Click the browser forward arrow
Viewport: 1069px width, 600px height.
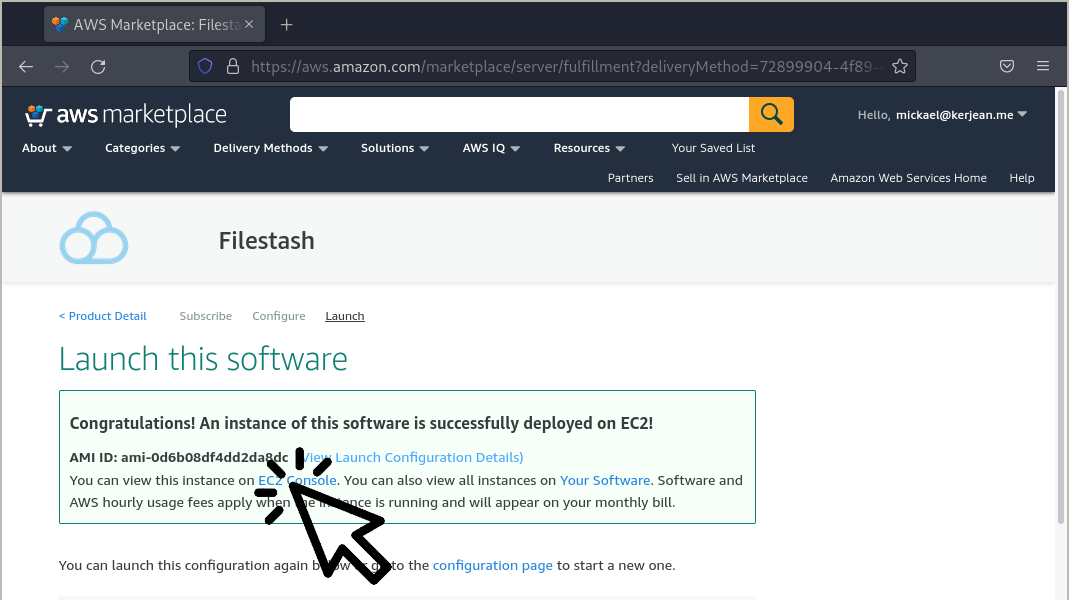[x=62, y=67]
